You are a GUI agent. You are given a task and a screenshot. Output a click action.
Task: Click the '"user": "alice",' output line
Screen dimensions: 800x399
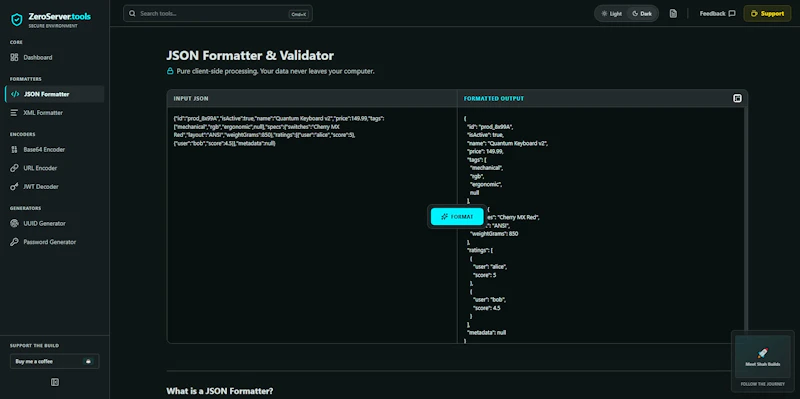490,267
